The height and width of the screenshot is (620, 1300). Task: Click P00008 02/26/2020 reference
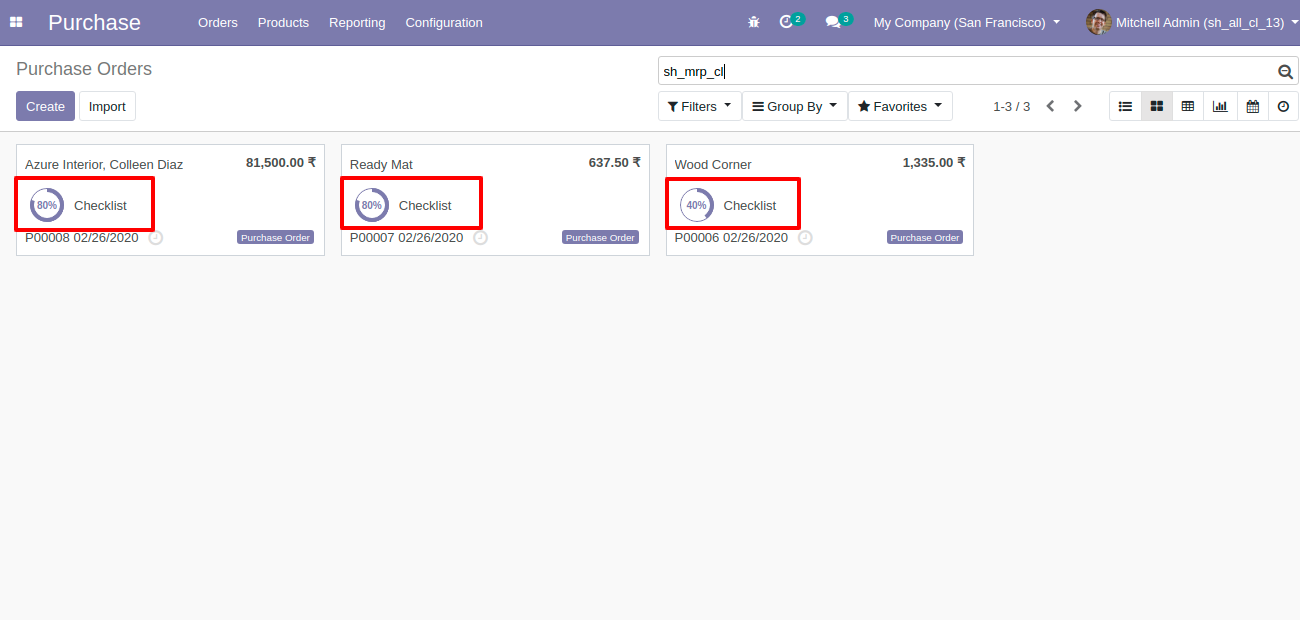(x=82, y=238)
